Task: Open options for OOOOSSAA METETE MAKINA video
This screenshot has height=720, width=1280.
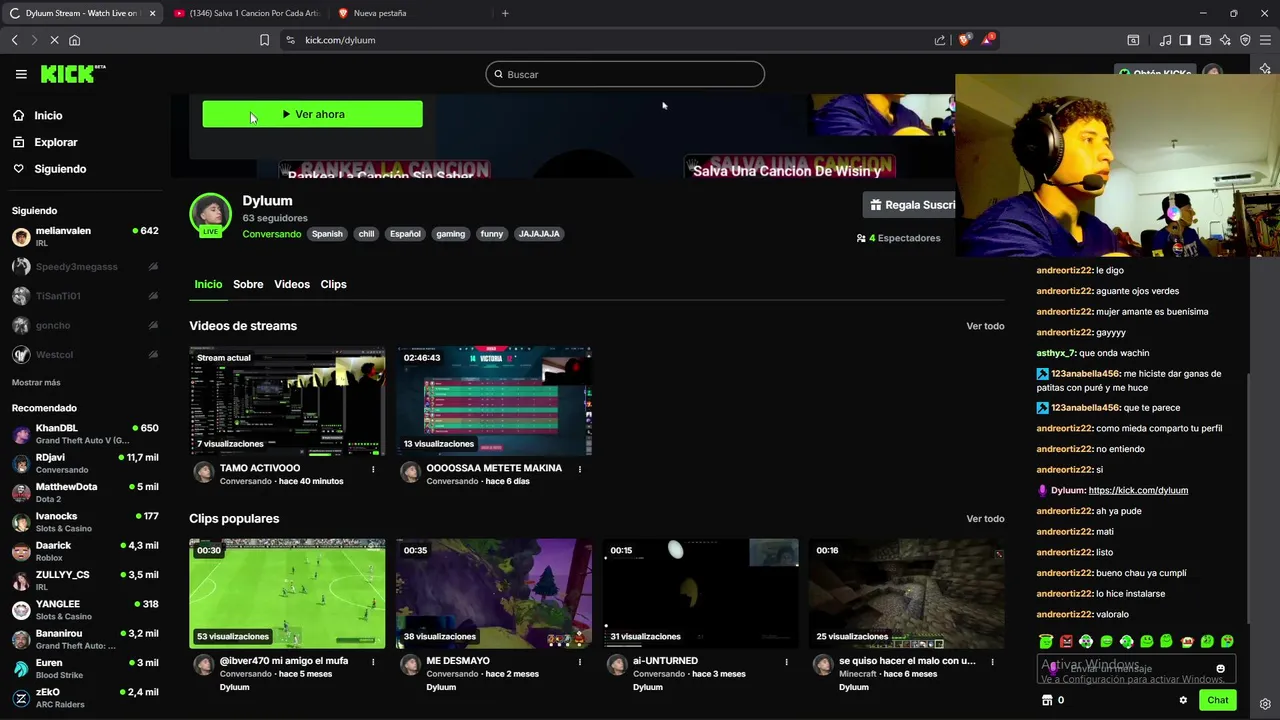Action: click(x=579, y=469)
